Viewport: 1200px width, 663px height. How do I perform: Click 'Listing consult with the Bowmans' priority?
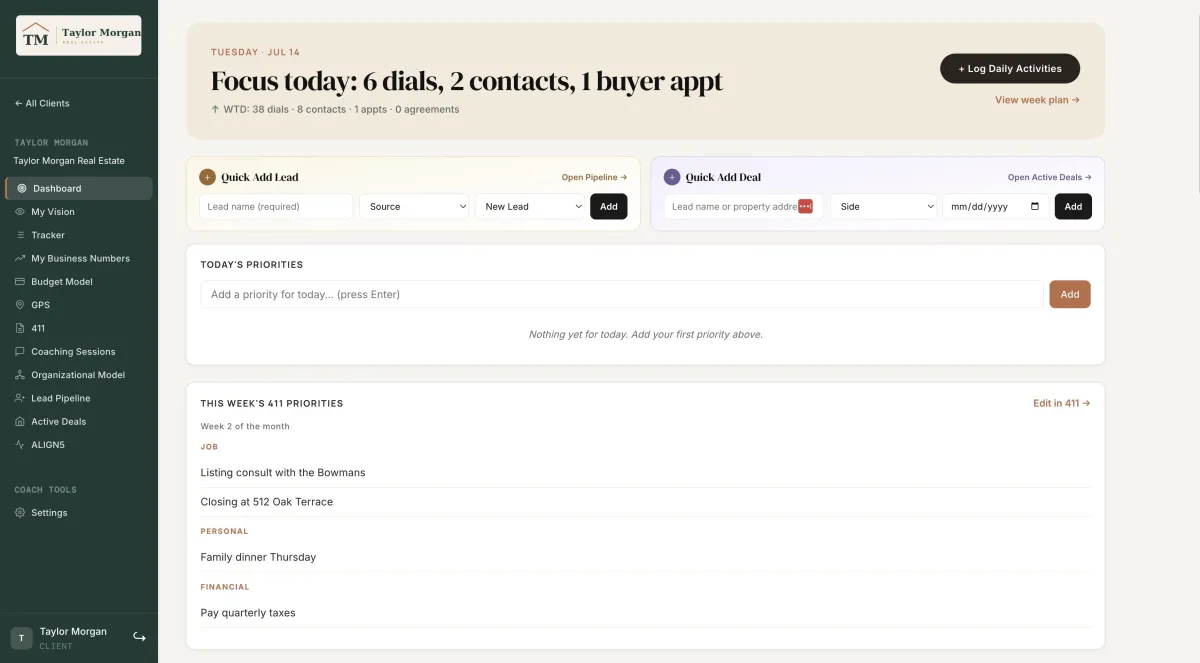(283, 472)
